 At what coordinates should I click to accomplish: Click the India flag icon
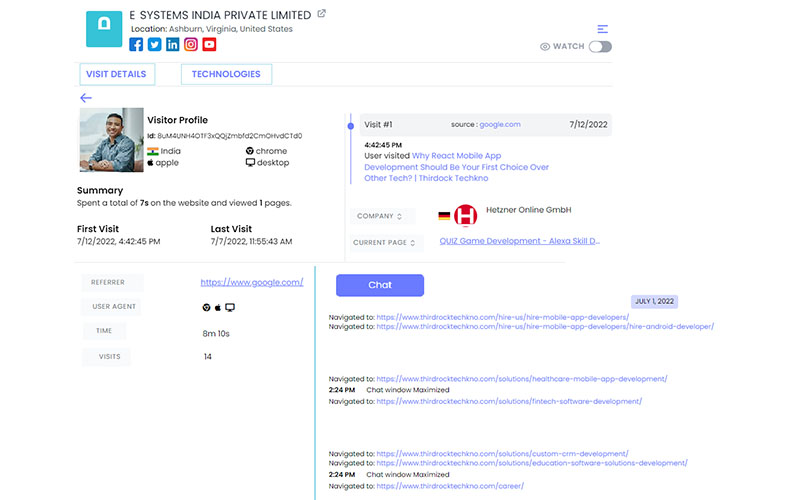click(x=153, y=151)
